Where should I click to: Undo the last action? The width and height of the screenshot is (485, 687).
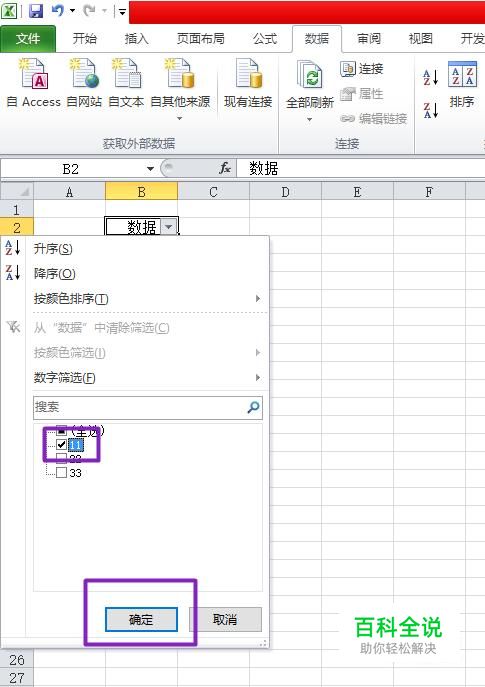[x=57, y=11]
